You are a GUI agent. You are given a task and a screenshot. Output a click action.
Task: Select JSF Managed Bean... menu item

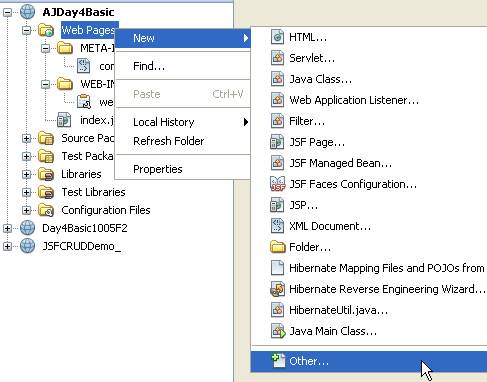pos(369,163)
